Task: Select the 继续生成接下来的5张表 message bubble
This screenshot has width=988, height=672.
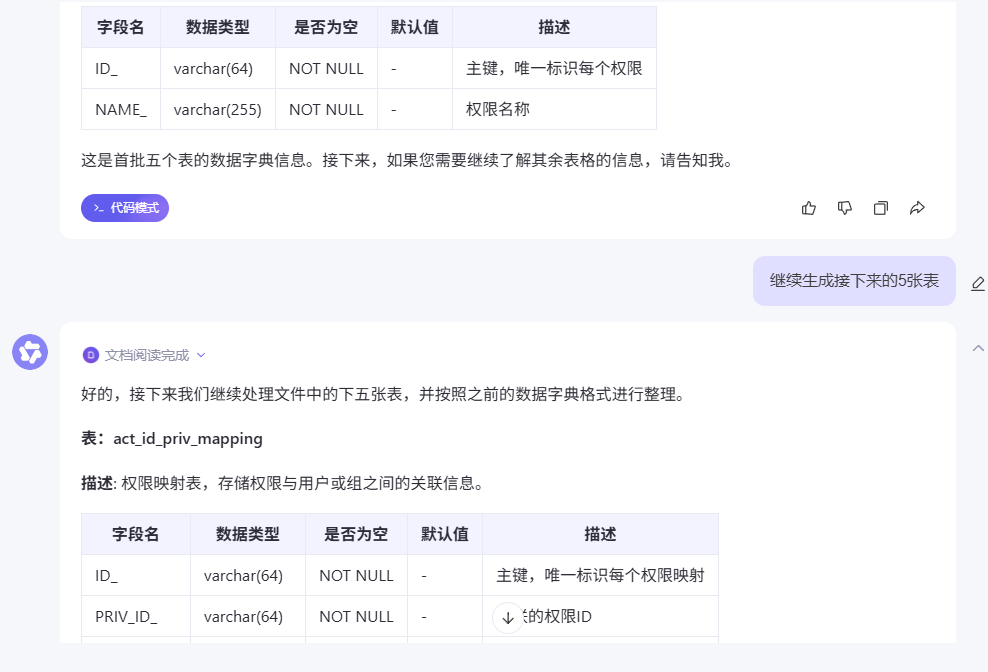Action: (854, 281)
